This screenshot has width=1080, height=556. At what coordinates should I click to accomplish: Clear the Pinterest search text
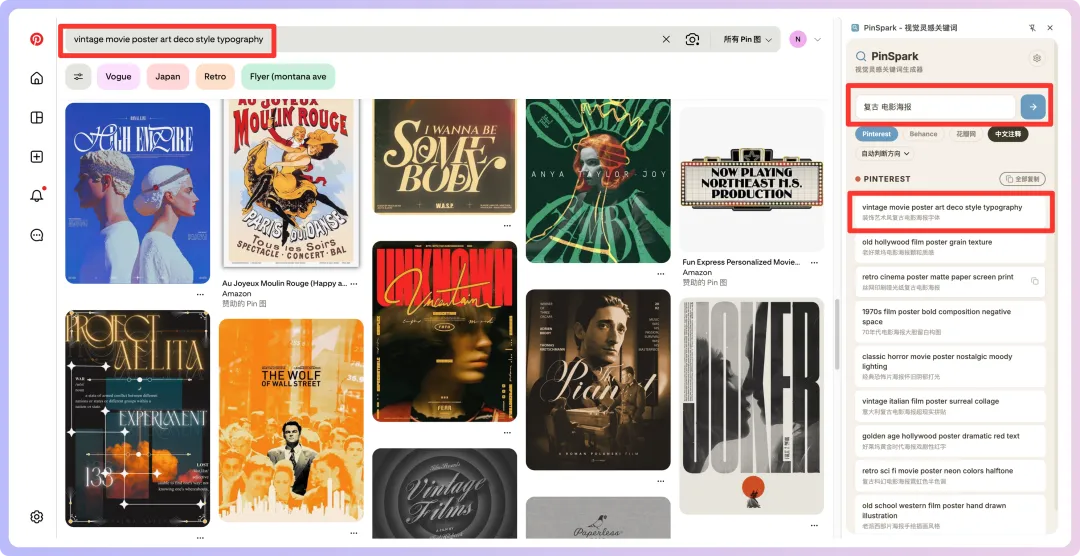point(666,39)
